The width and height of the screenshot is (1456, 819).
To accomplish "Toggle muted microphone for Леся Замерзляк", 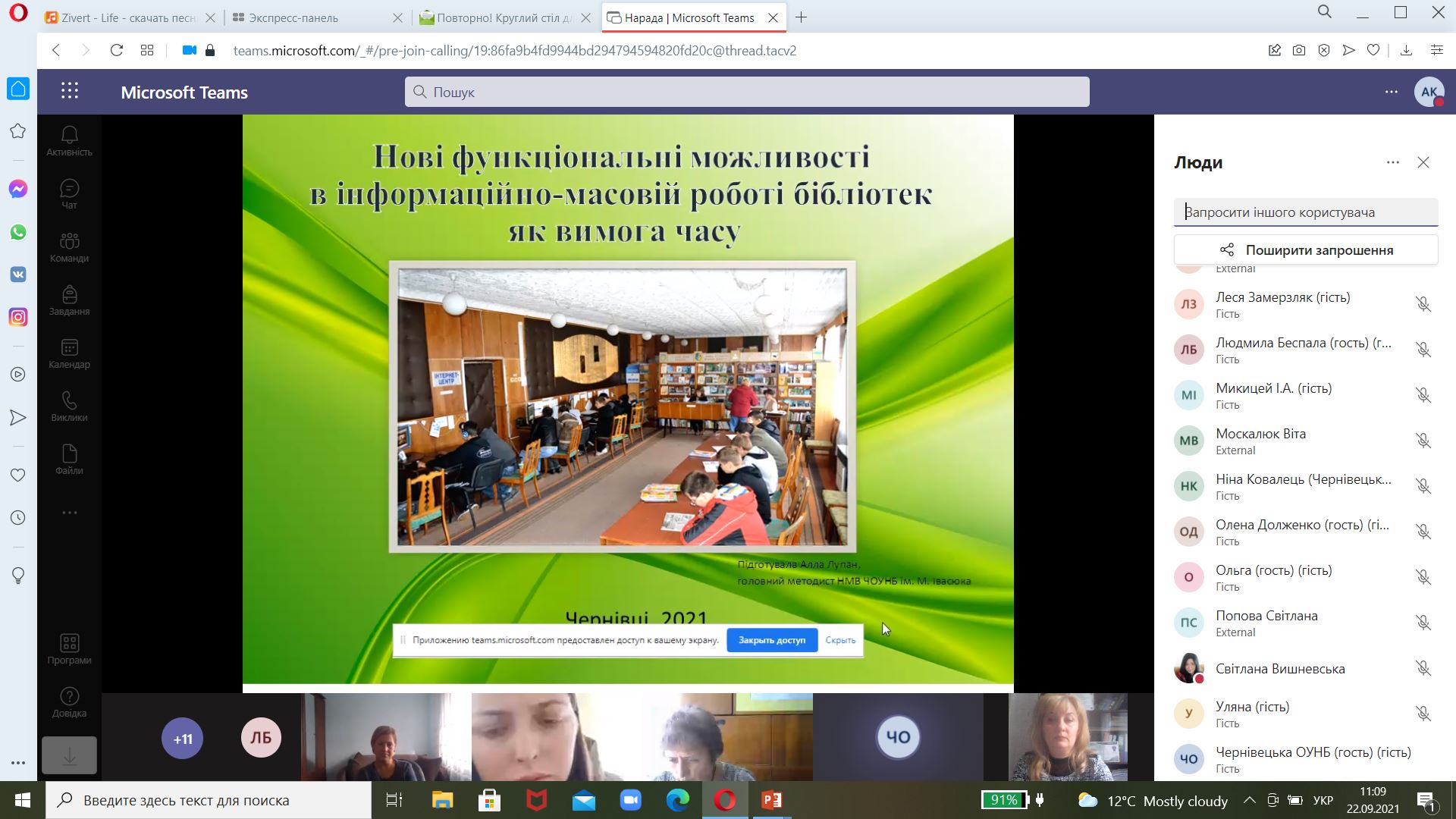I will coord(1423,304).
